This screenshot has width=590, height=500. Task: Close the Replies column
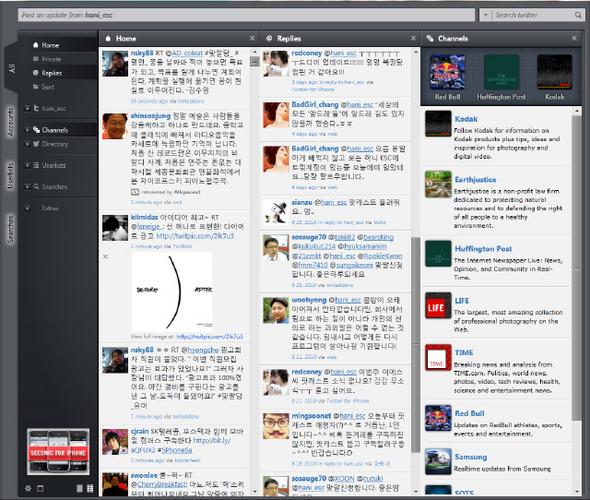[x=413, y=38]
